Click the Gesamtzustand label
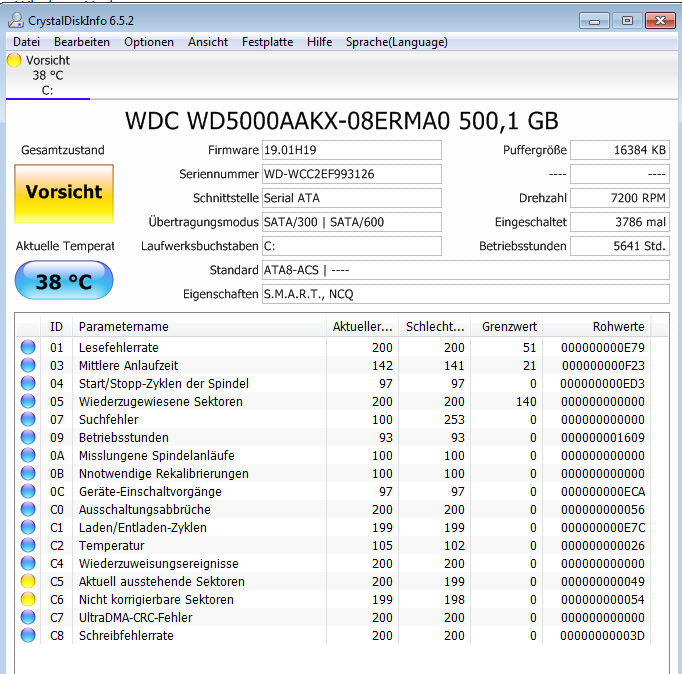 click(x=63, y=150)
